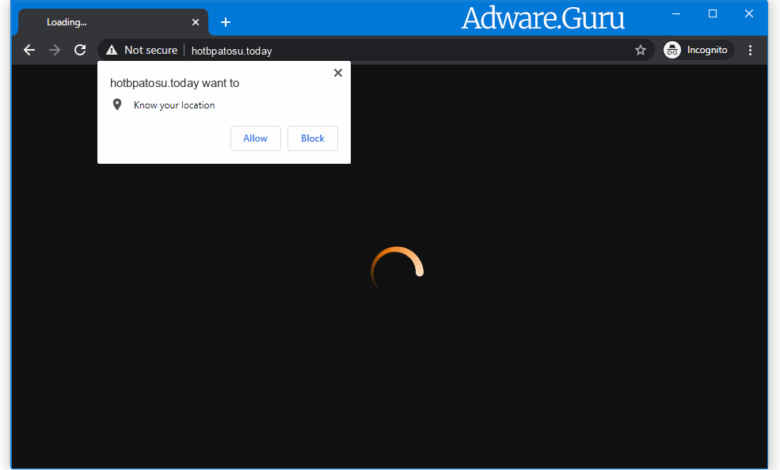Close the Chrome browser window
The height and width of the screenshot is (470, 780).
point(749,14)
